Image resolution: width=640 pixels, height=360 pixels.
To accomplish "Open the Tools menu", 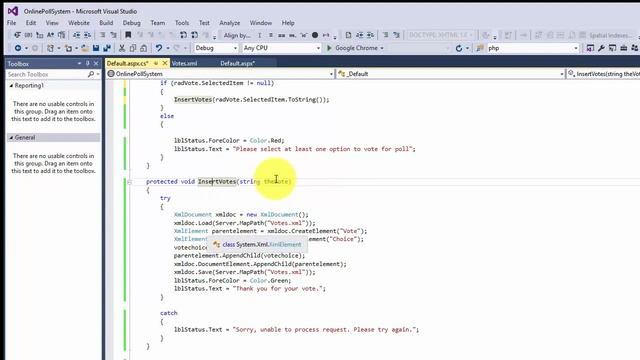I will click(x=182, y=23).
